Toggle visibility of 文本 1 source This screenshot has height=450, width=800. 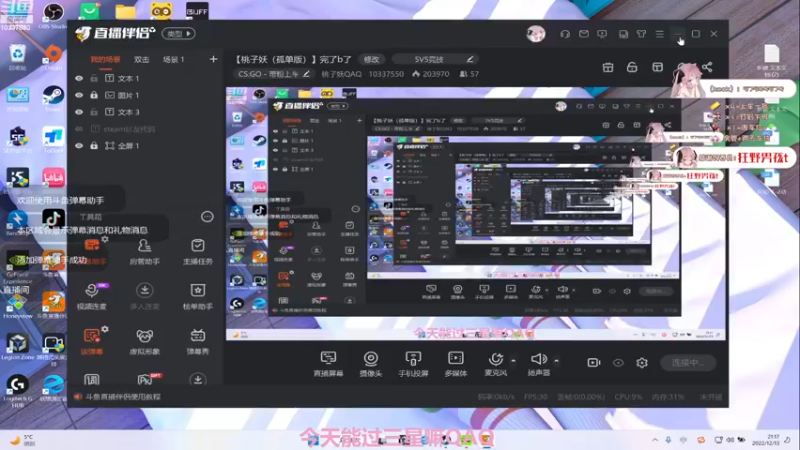click(79, 79)
